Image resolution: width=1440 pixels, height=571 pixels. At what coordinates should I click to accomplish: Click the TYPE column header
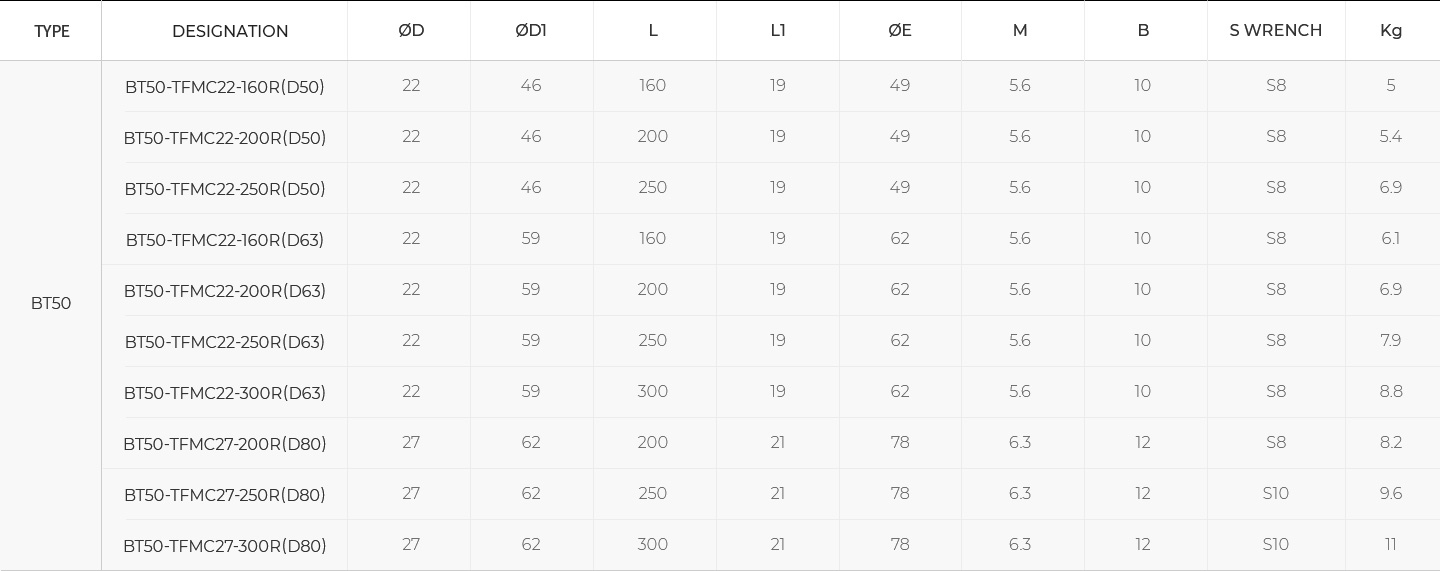52,31
